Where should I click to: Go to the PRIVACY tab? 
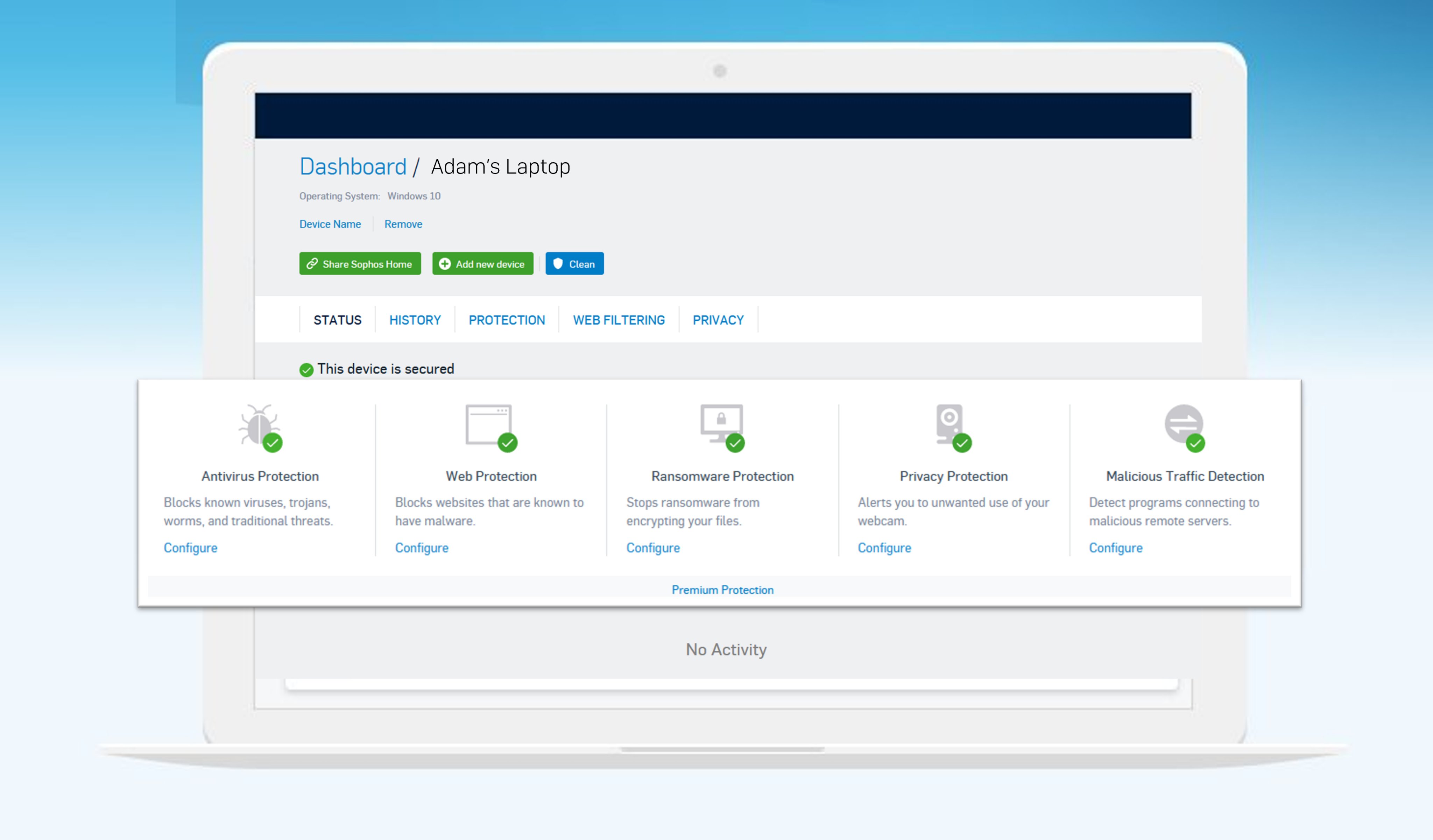click(718, 320)
